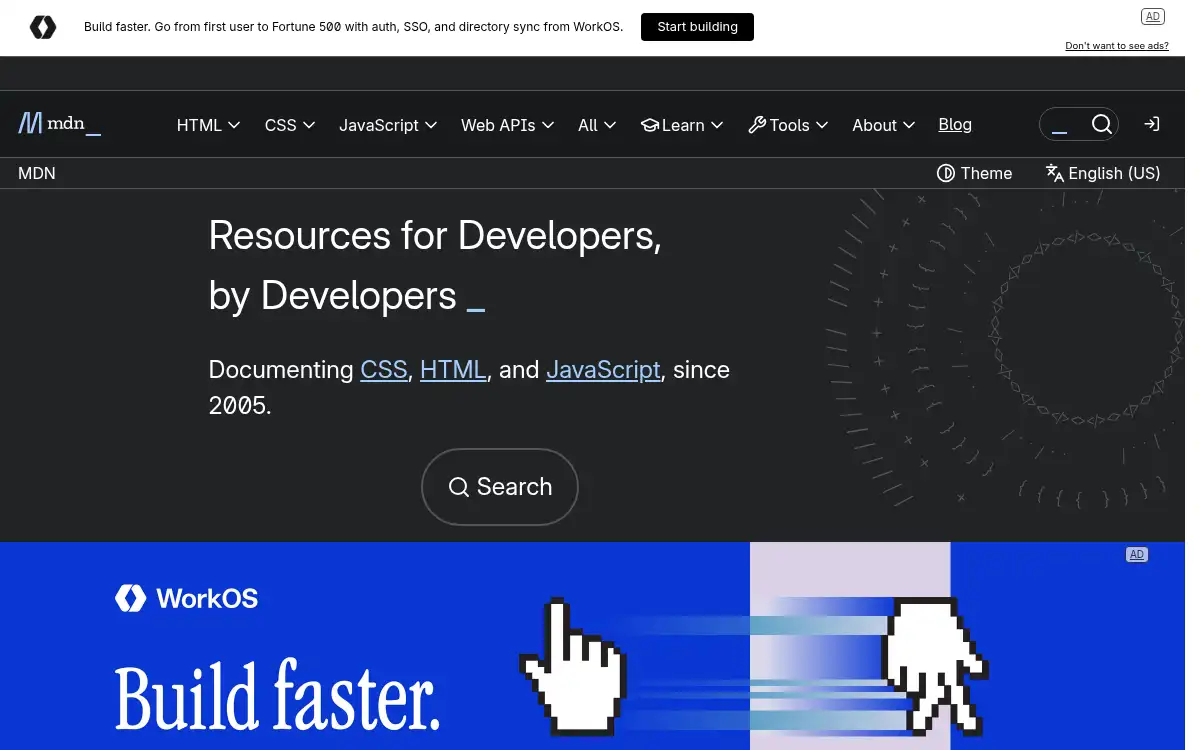Click the WorkOS logo in top ad
This screenshot has height=750, width=1200.
pyautogui.click(x=43, y=27)
